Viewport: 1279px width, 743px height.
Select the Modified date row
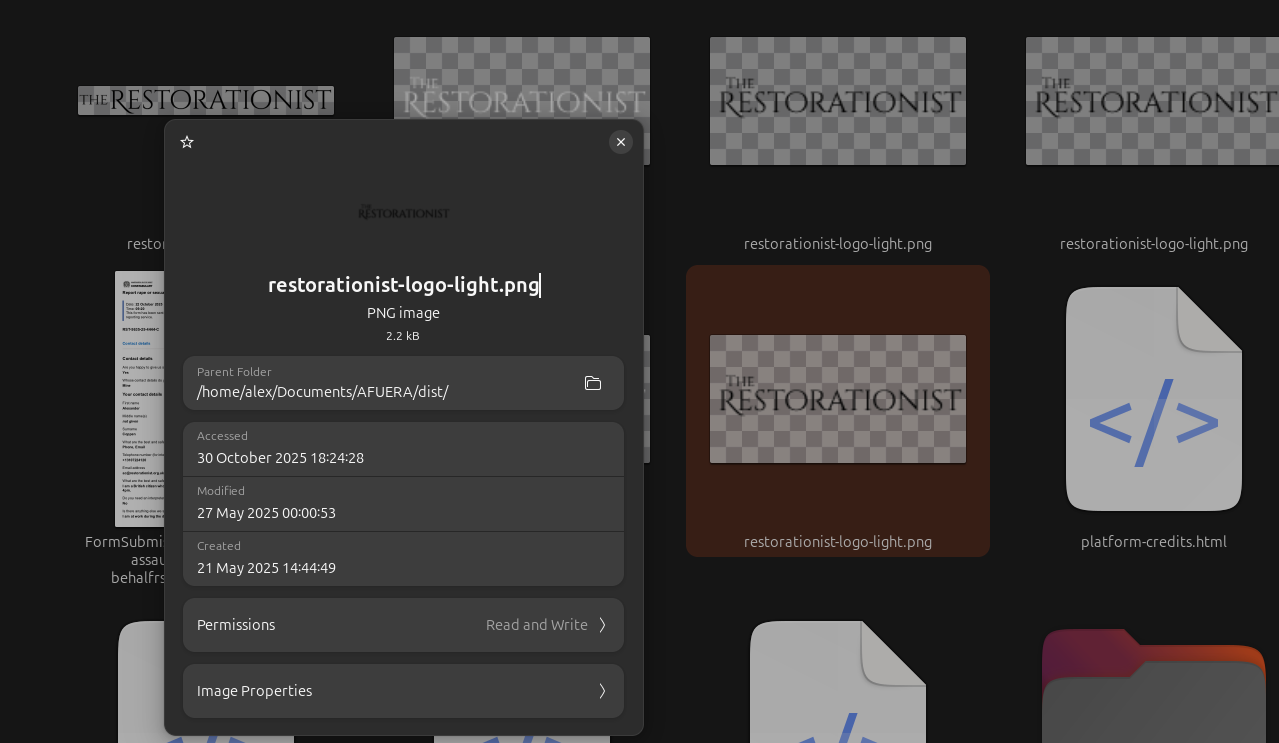click(x=403, y=504)
